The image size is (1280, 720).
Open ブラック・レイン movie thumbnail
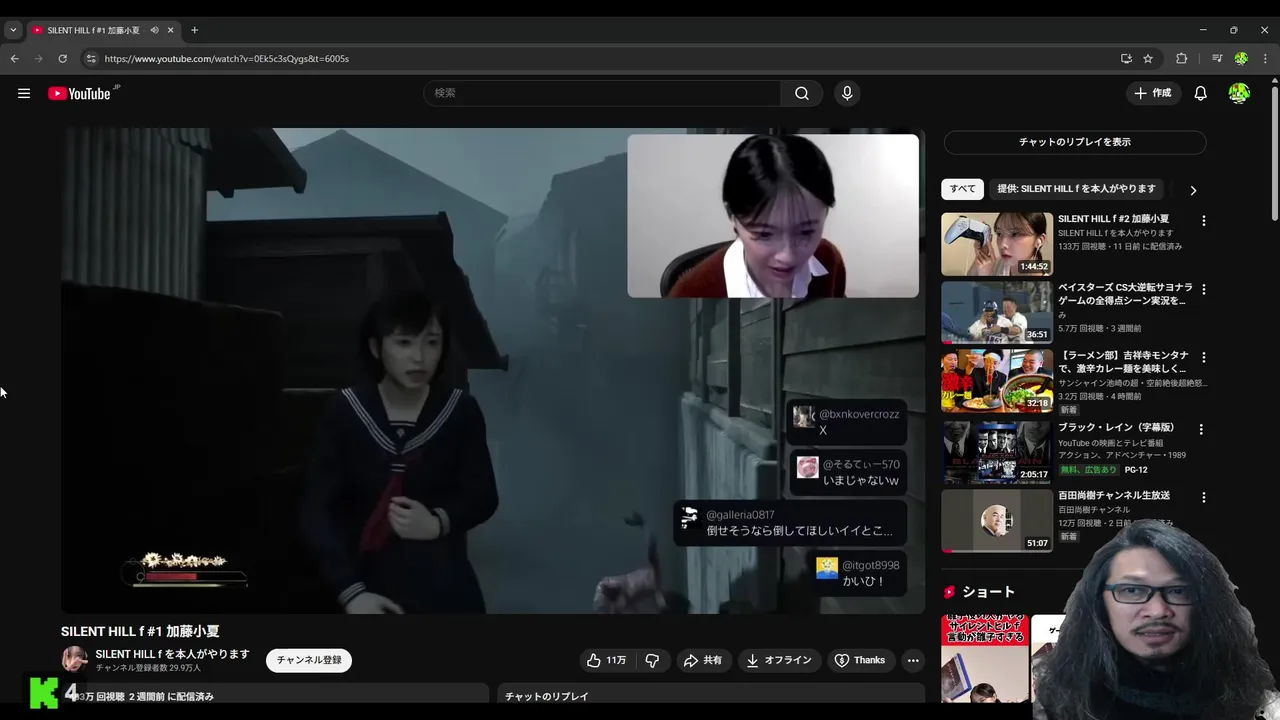pyautogui.click(x=997, y=452)
